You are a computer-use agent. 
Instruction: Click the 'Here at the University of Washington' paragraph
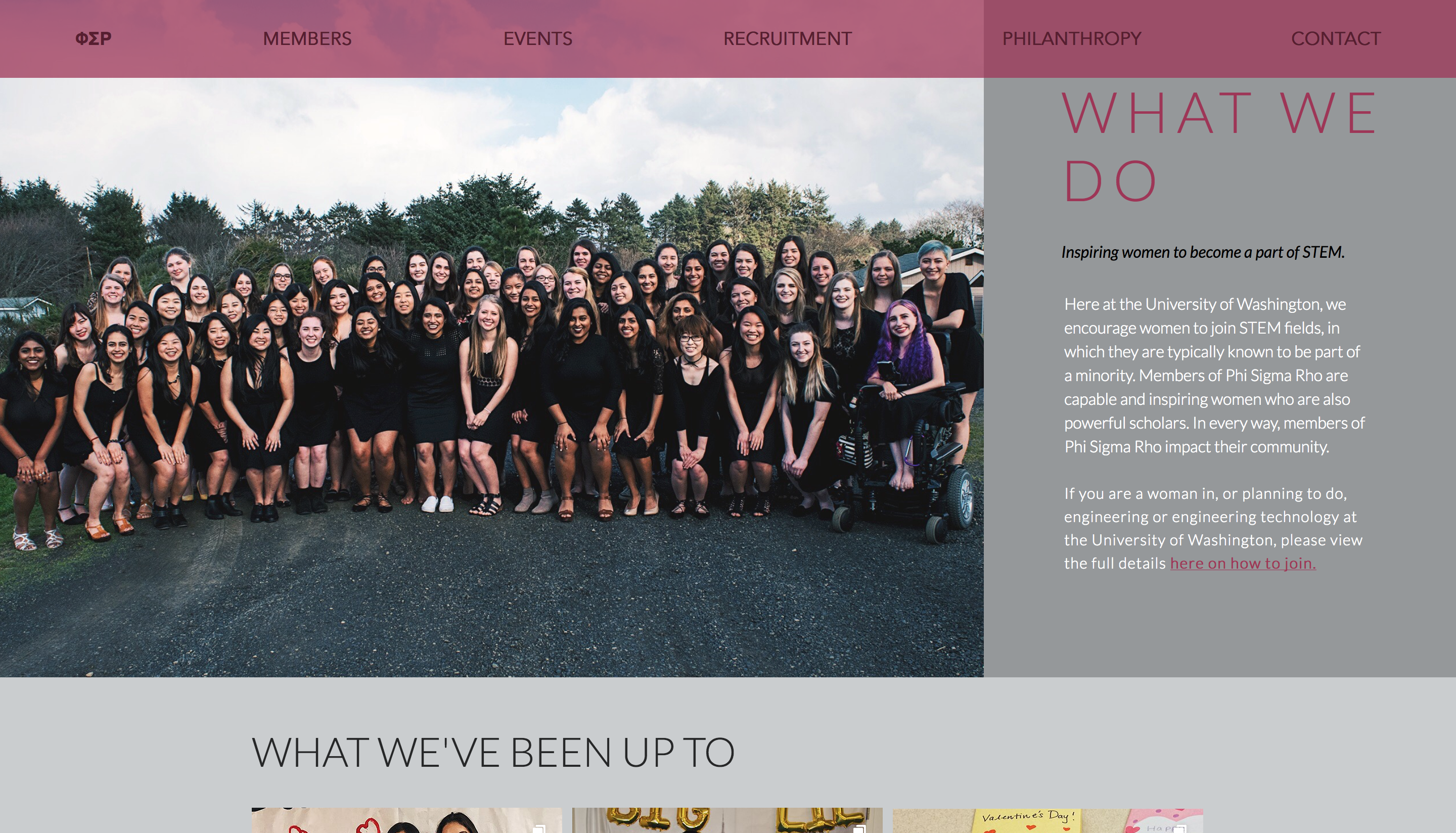[x=1214, y=376]
